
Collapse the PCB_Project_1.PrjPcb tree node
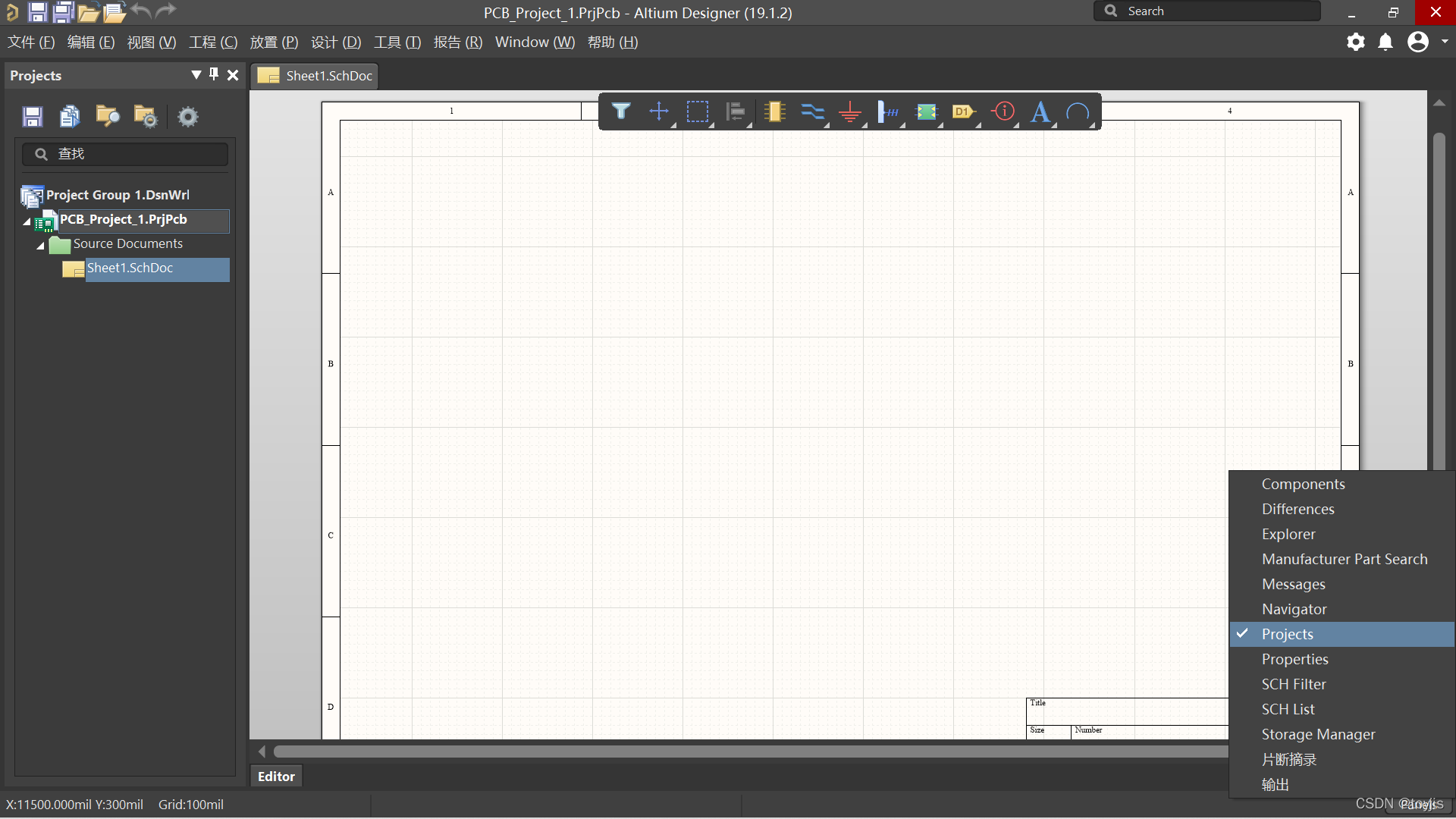pyautogui.click(x=27, y=221)
